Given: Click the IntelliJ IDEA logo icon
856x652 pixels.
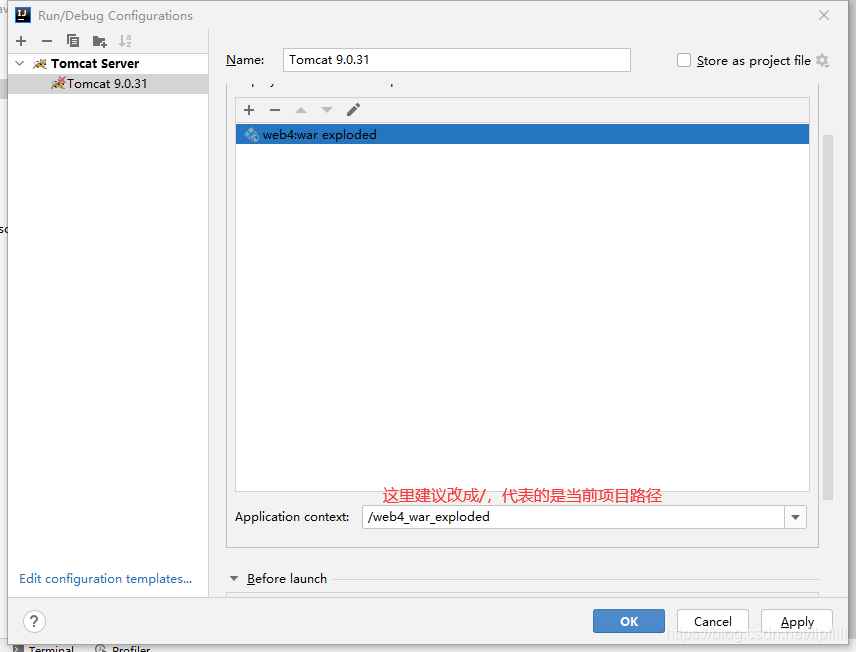Looking at the screenshot, I should coord(23,15).
